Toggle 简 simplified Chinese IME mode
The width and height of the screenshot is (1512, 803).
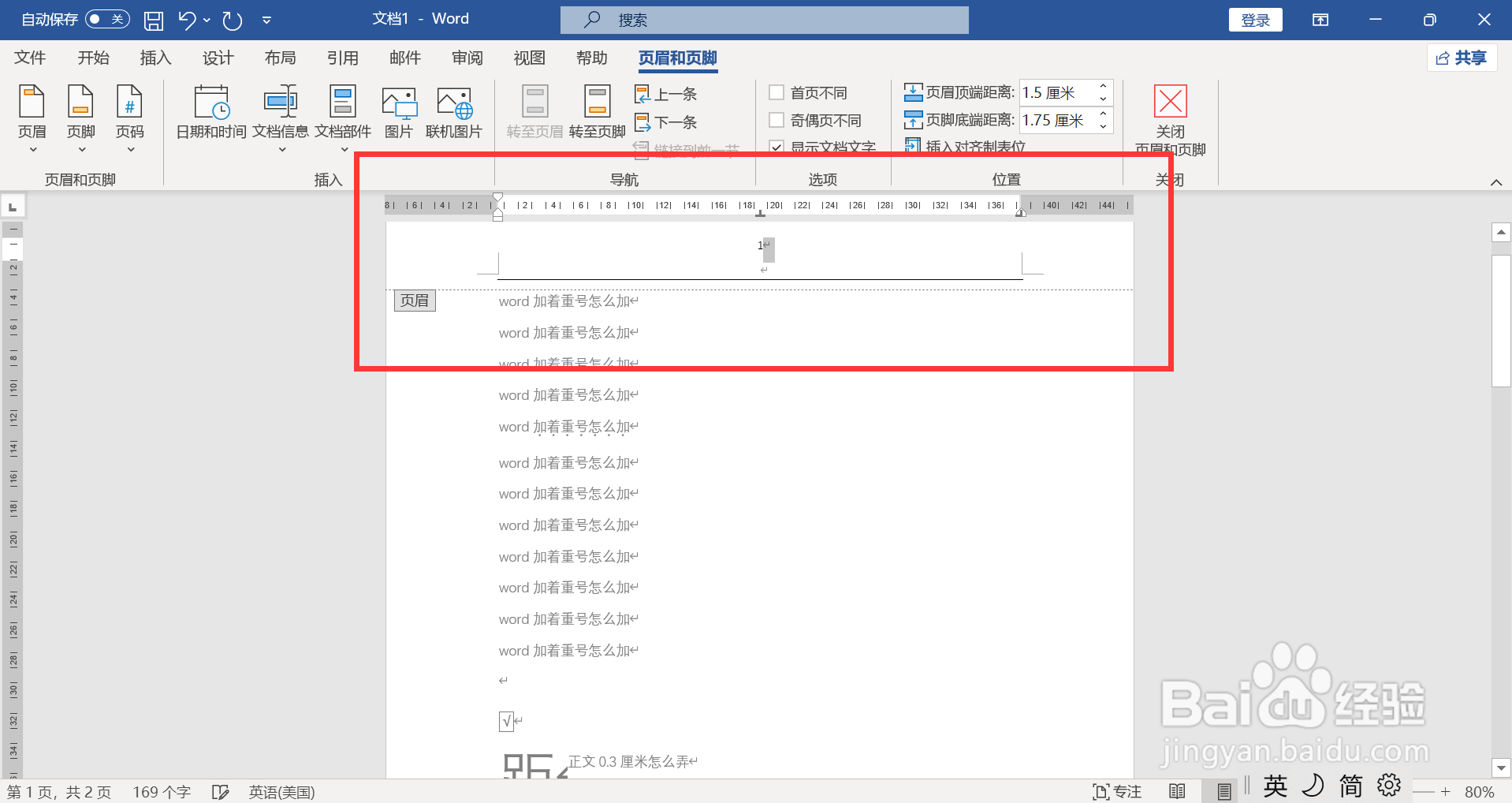tap(1351, 785)
